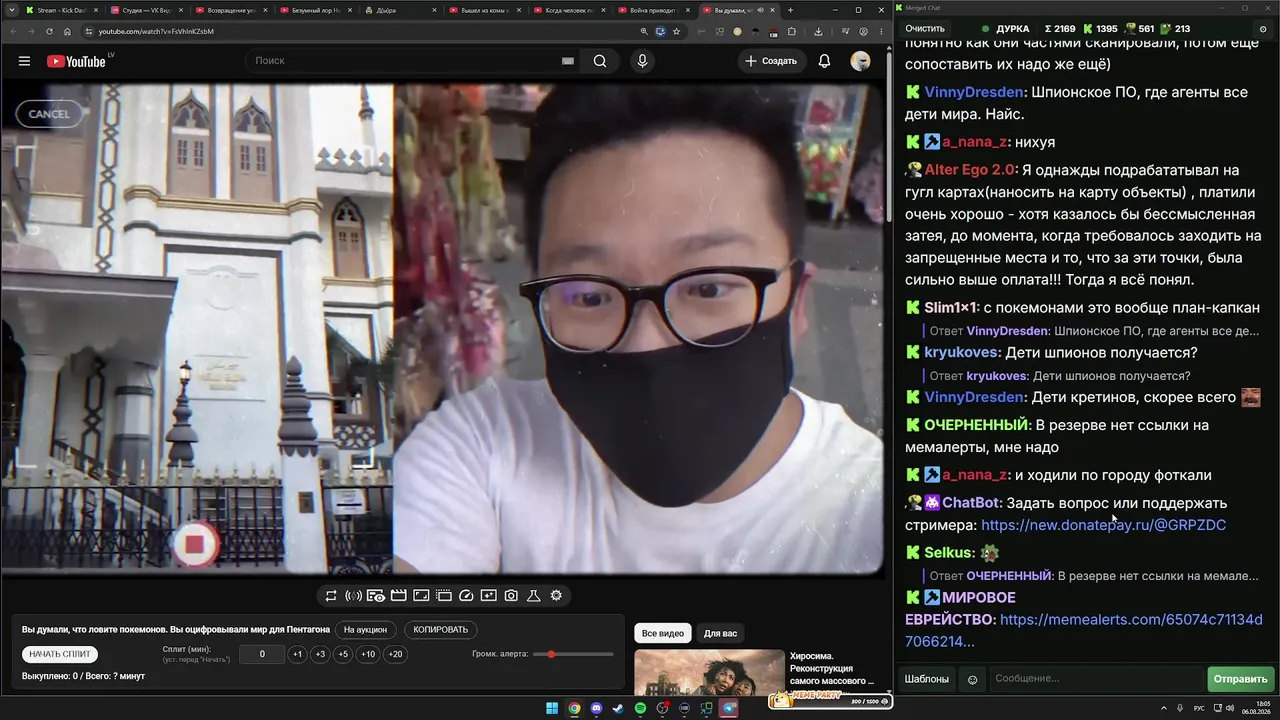This screenshot has height=720, width=1280.
Task: Go to browser home page
Action: click(67, 31)
